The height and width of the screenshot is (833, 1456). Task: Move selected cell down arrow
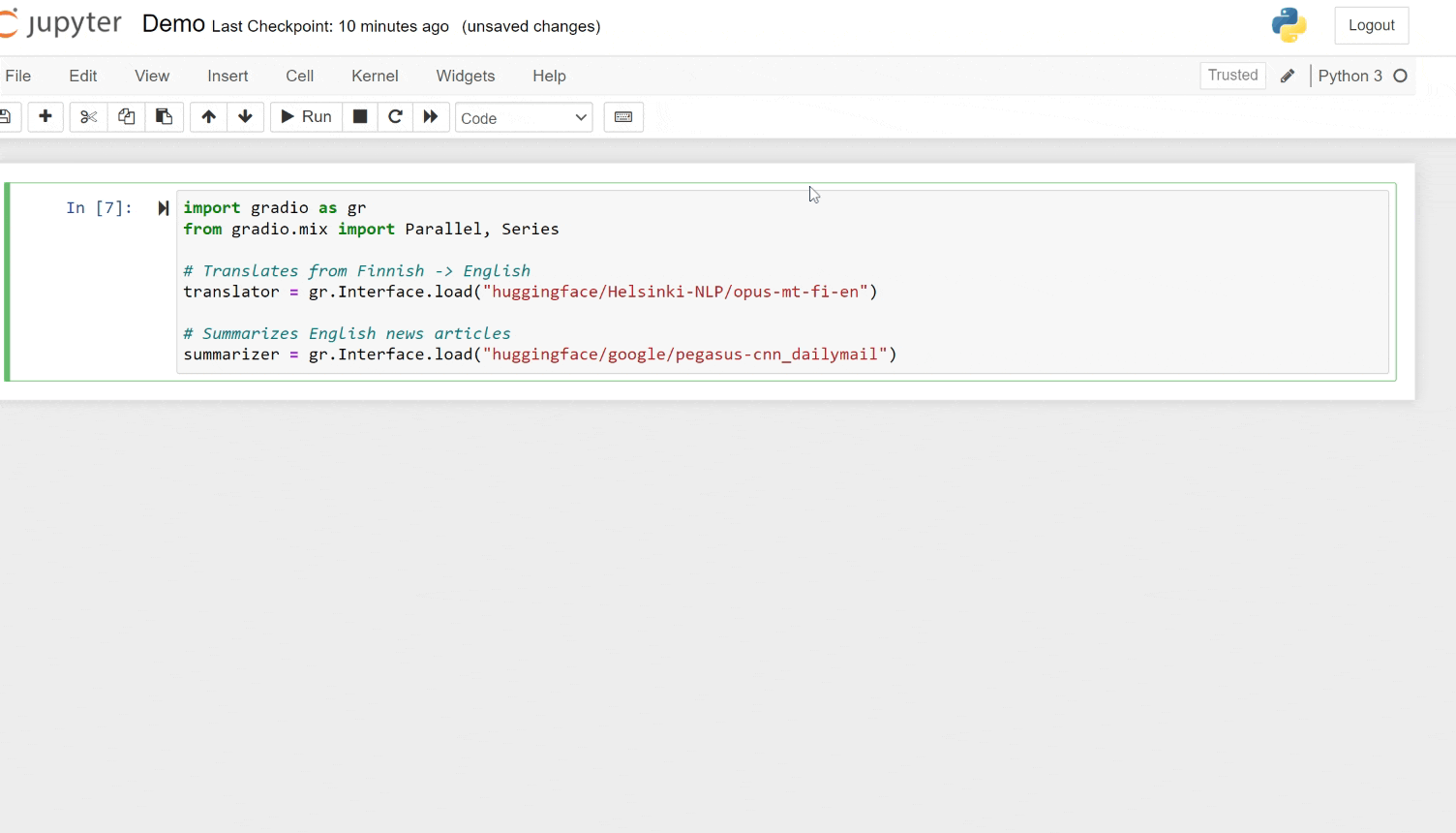(x=245, y=117)
